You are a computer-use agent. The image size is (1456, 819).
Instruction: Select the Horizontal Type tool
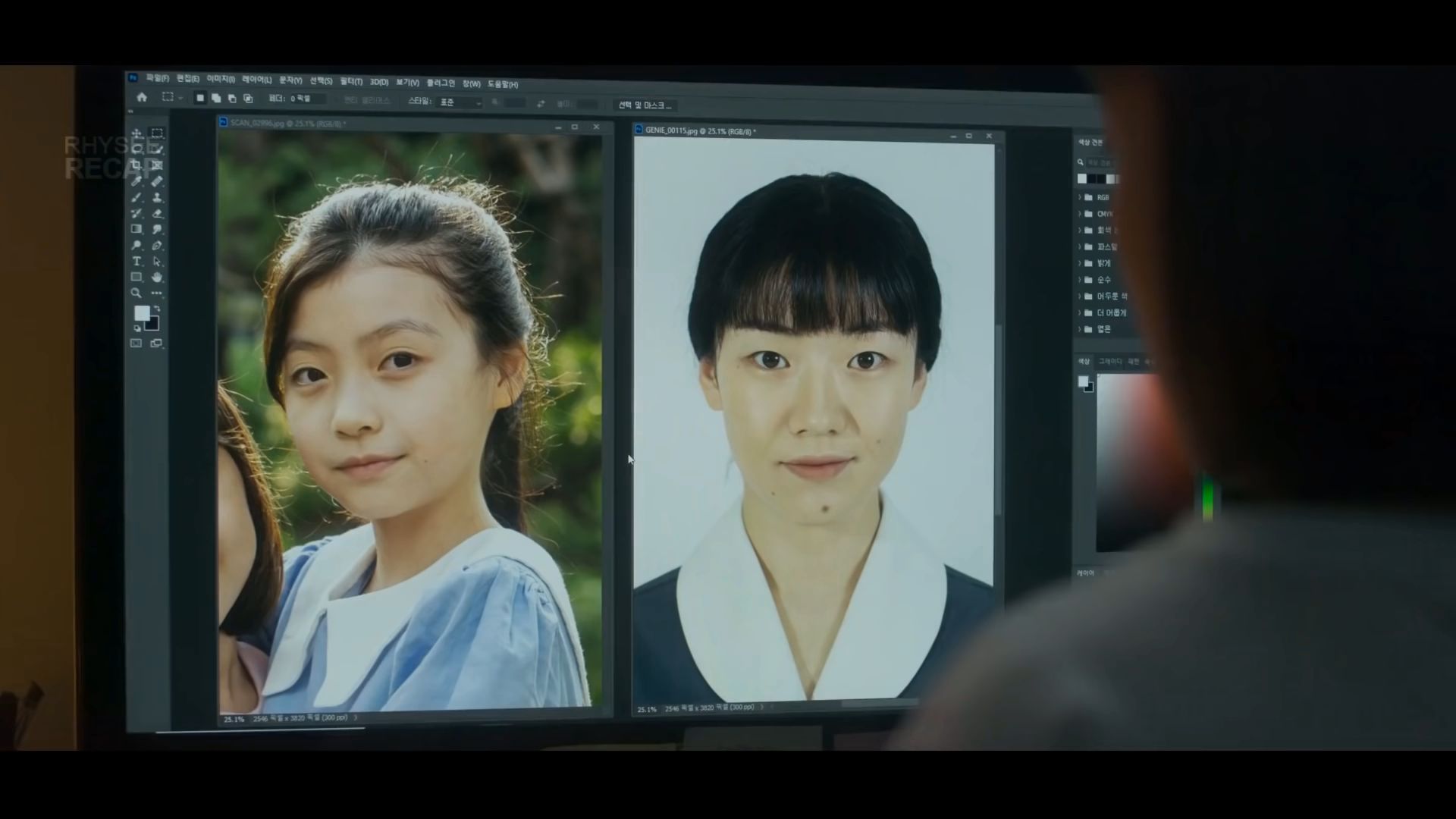pos(136,261)
